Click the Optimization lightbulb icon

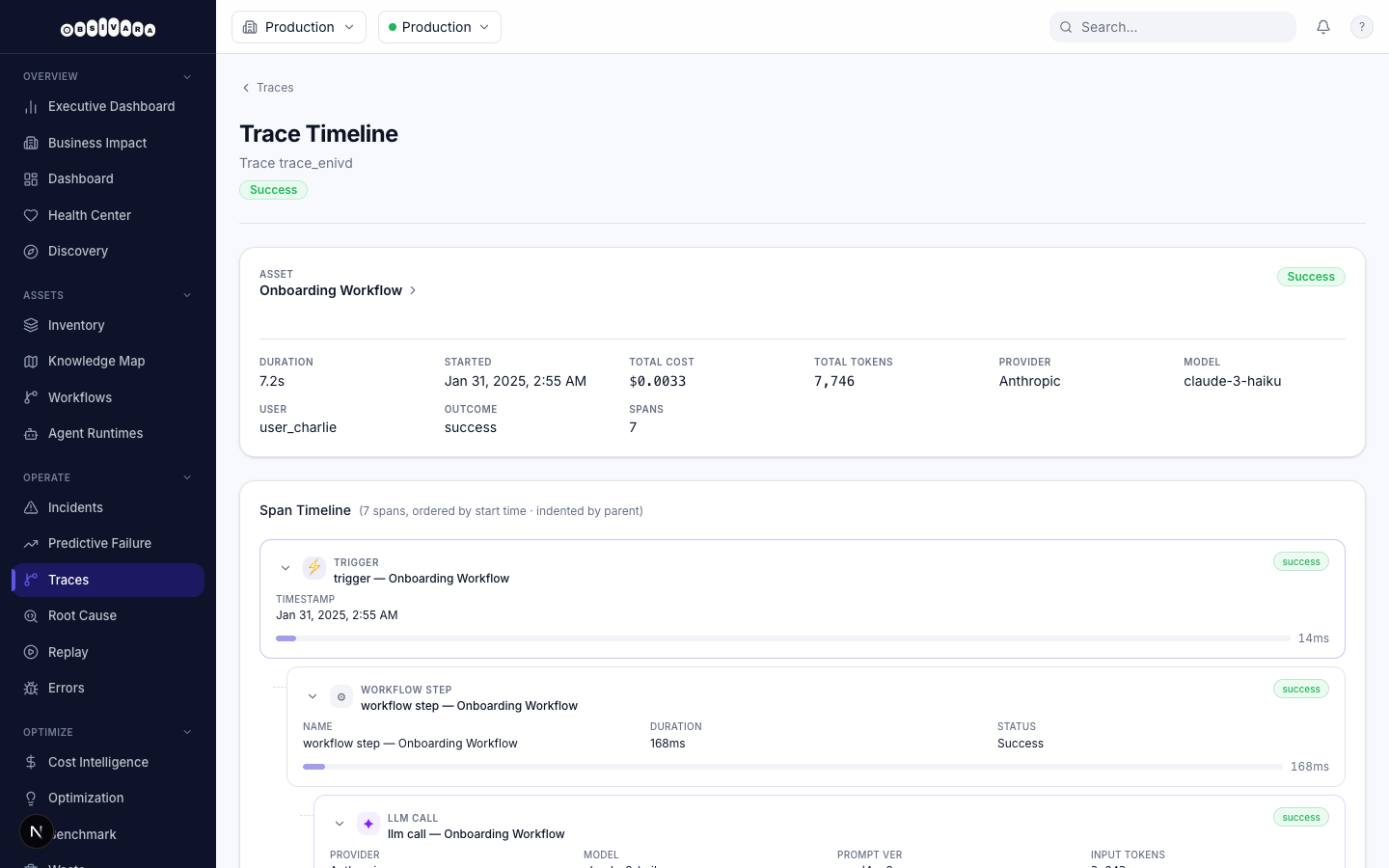pyautogui.click(x=31, y=799)
